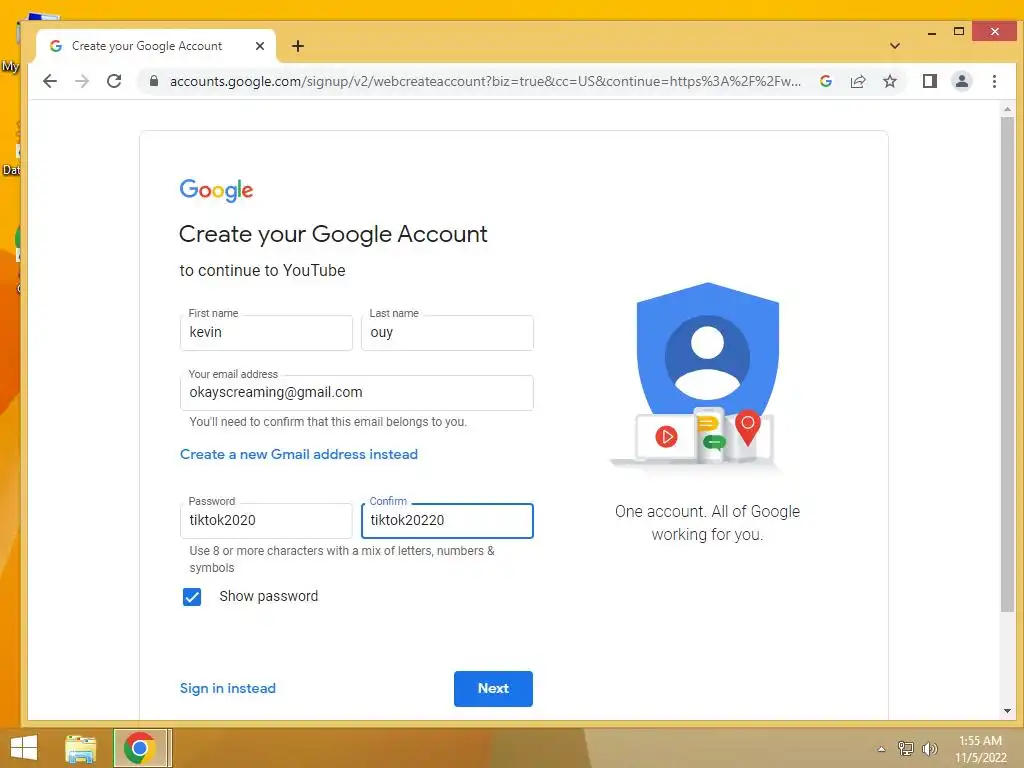Open a new tab with plus button
This screenshot has width=1024, height=768.
click(x=298, y=46)
